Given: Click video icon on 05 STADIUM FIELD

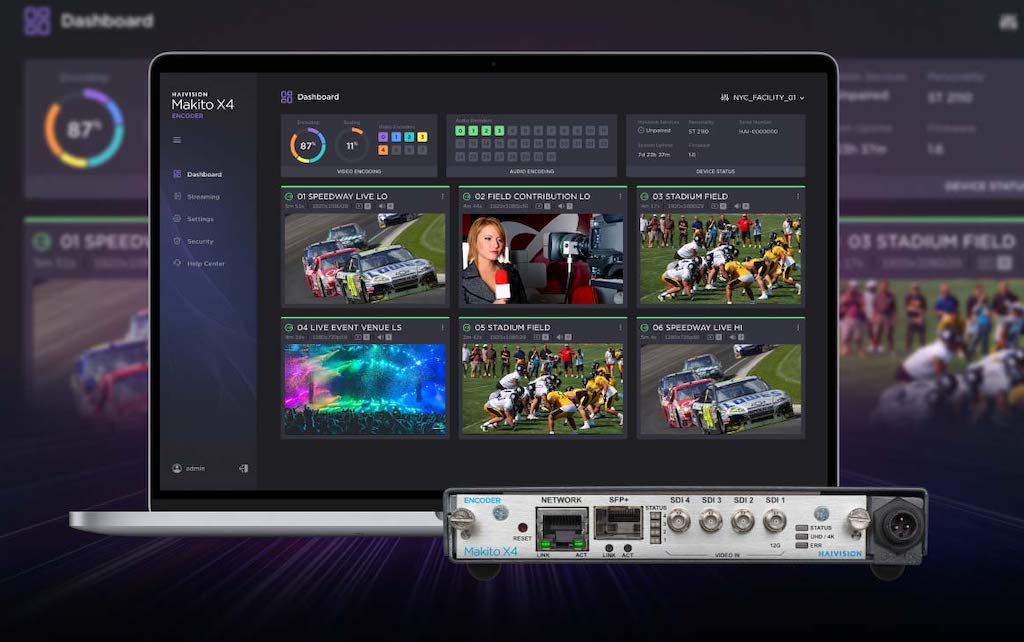Looking at the screenshot, I should click(x=537, y=338).
